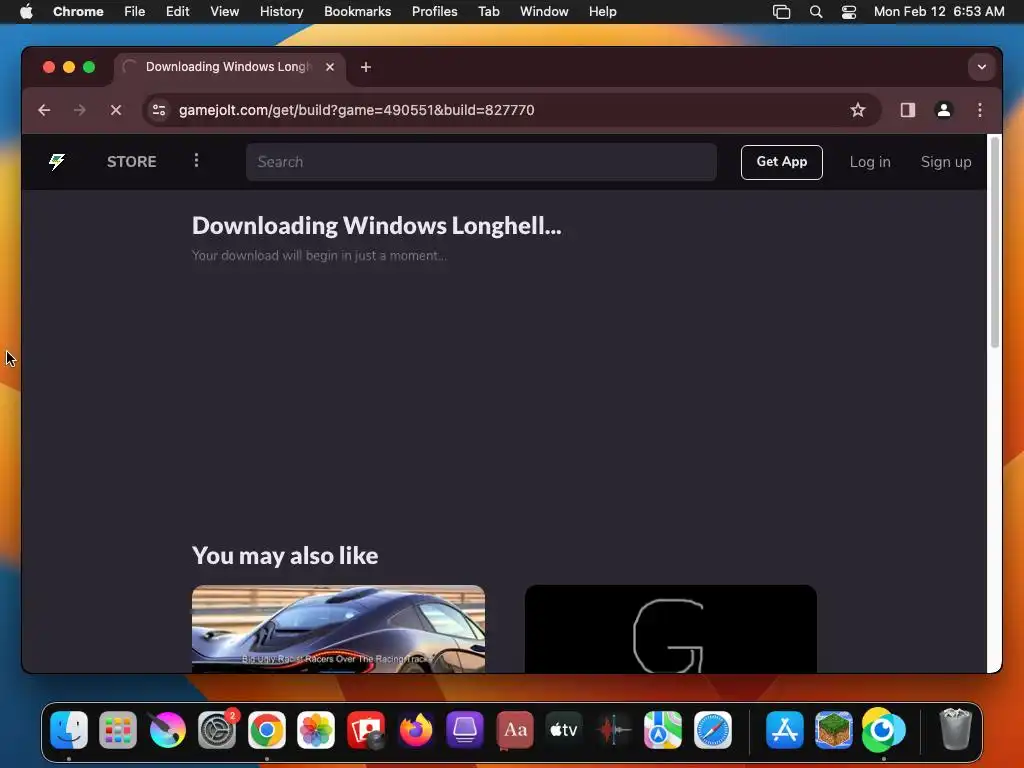Click the You may also like heading
Viewport: 1024px width, 768px height.
click(285, 555)
